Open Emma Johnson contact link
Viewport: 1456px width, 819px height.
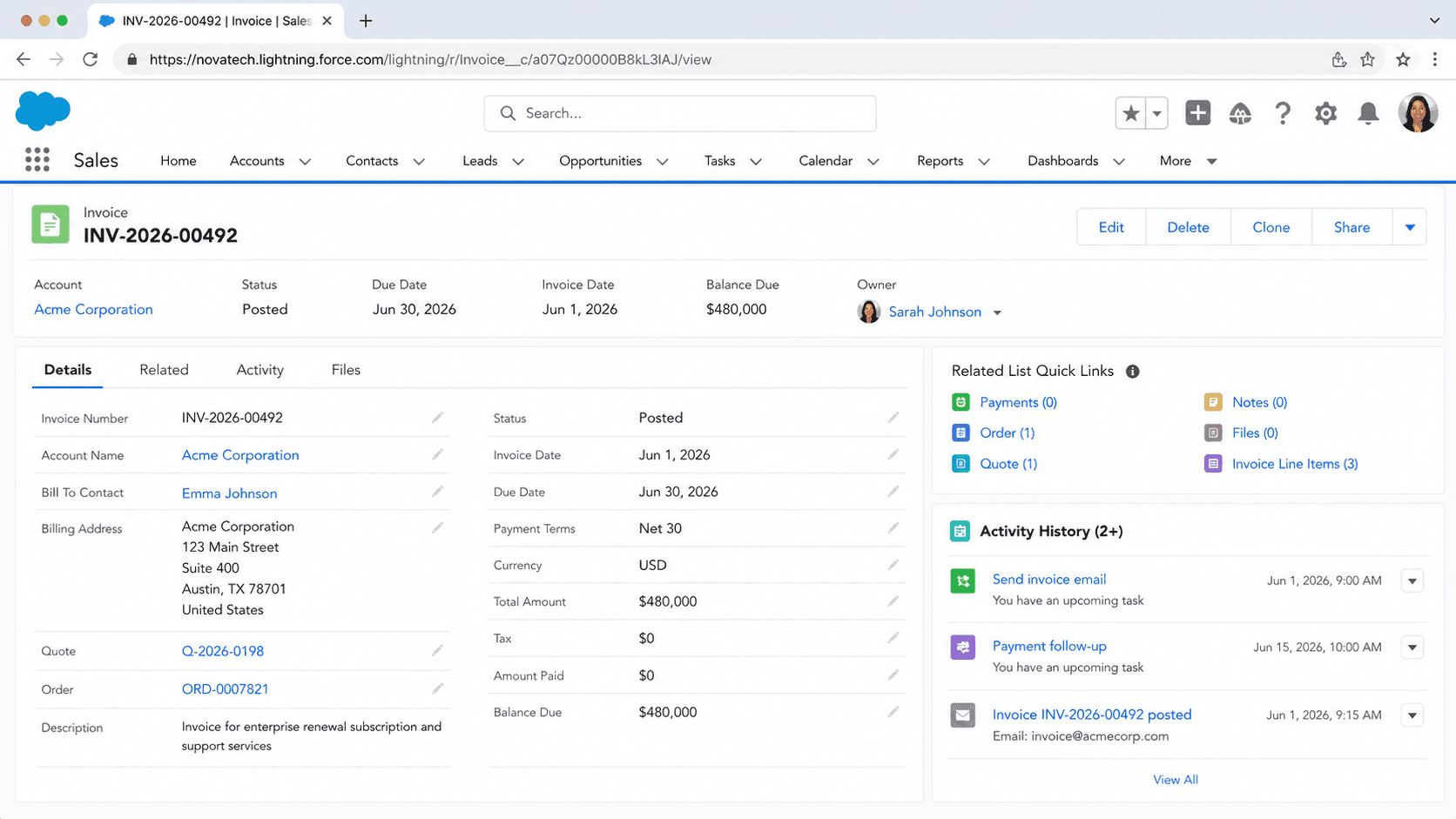pyautogui.click(x=229, y=493)
